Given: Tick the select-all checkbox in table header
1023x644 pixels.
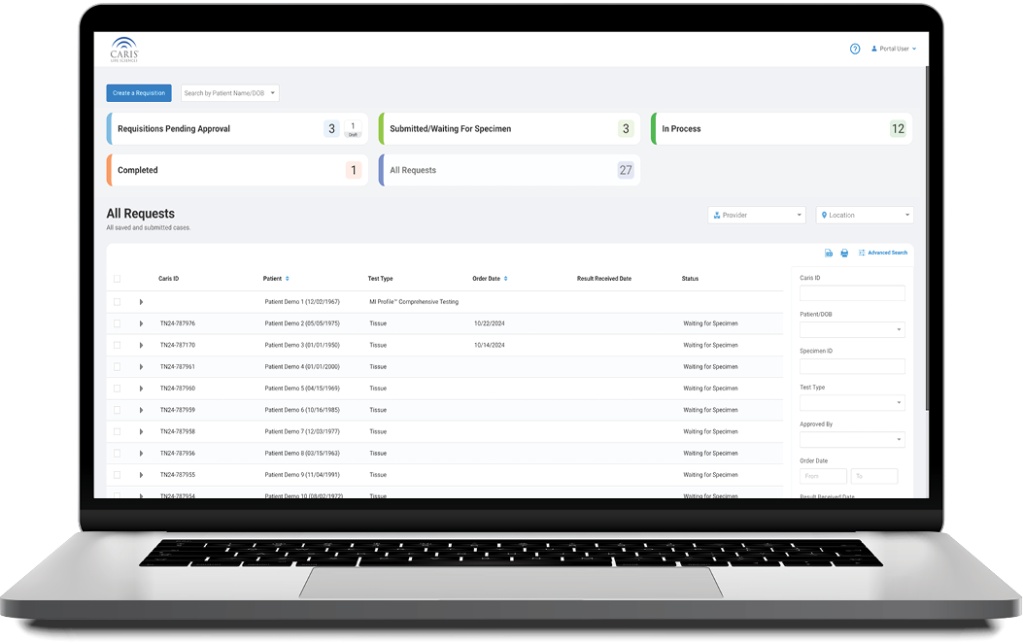Looking at the screenshot, I should point(117,279).
